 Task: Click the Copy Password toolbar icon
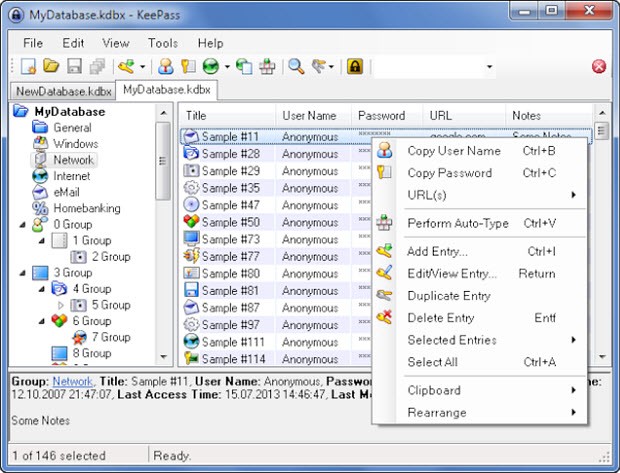tap(188, 66)
